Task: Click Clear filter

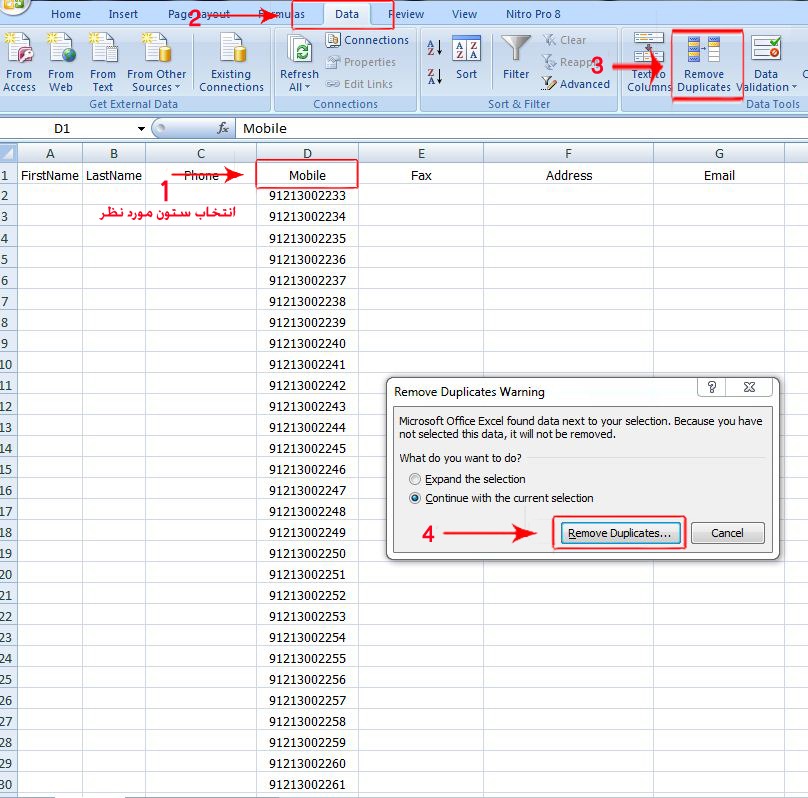Action: click(565, 40)
